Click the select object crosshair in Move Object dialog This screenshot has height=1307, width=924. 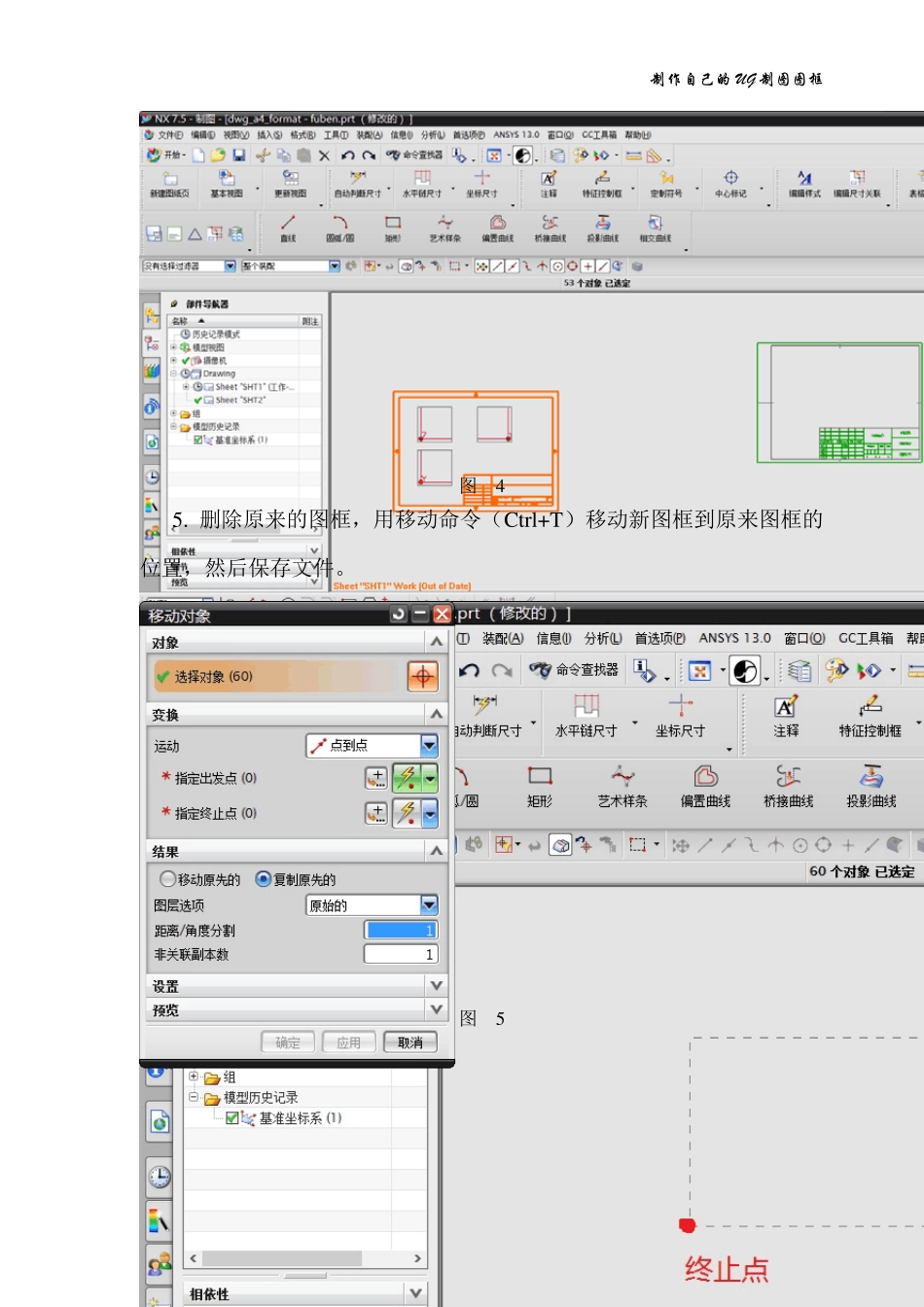tap(422, 676)
